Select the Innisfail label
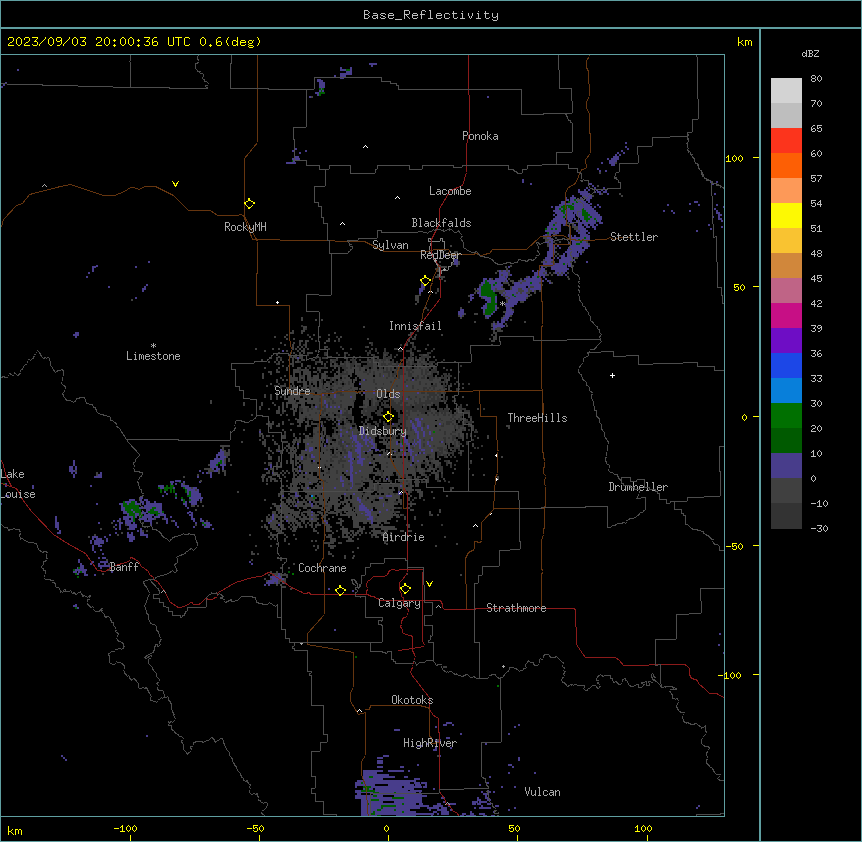This screenshot has height=842, width=862. (415, 326)
